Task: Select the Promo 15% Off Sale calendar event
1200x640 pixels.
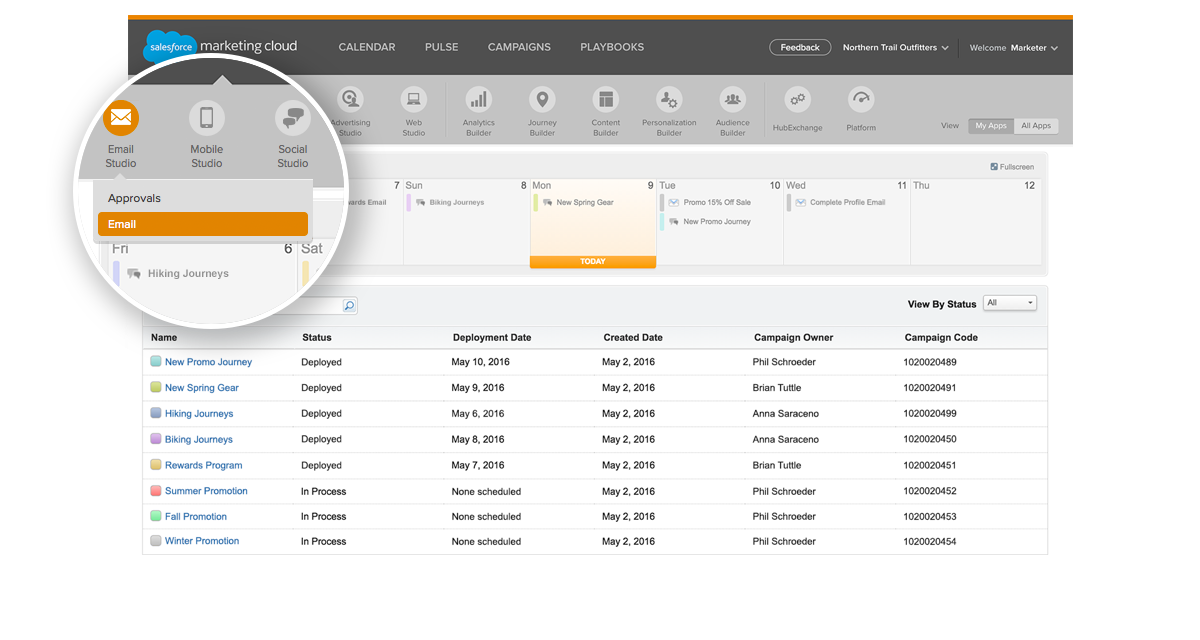Action: coord(716,202)
